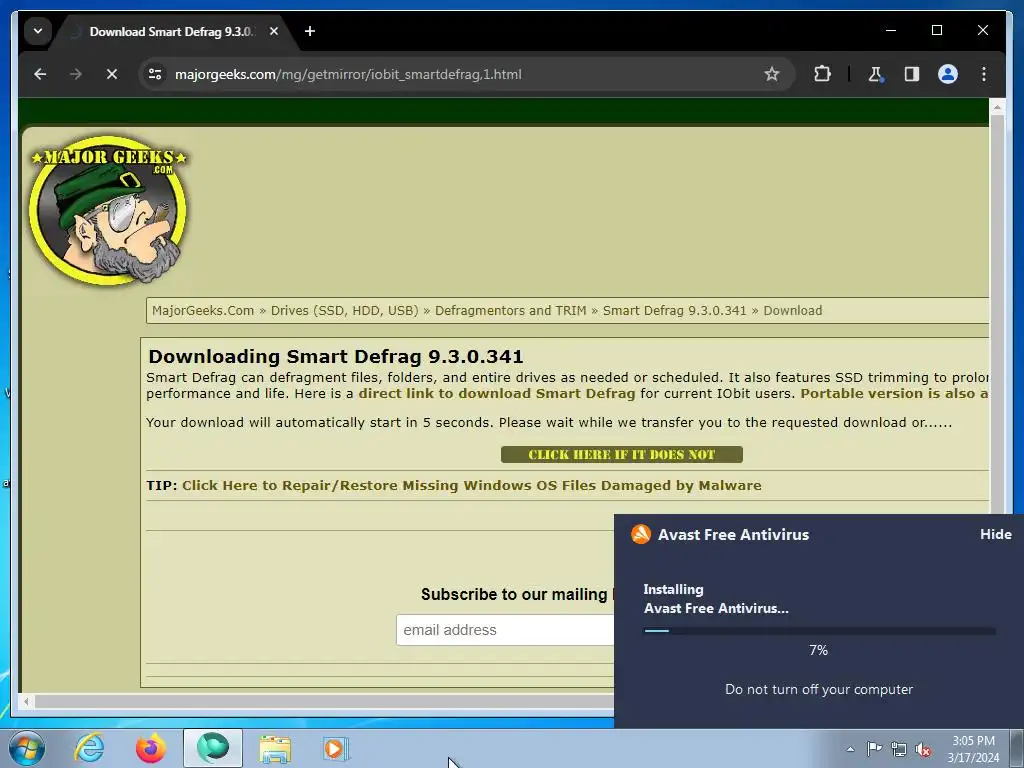Select the Download Smart Defrag tab
The image size is (1024, 768).
coord(171,31)
